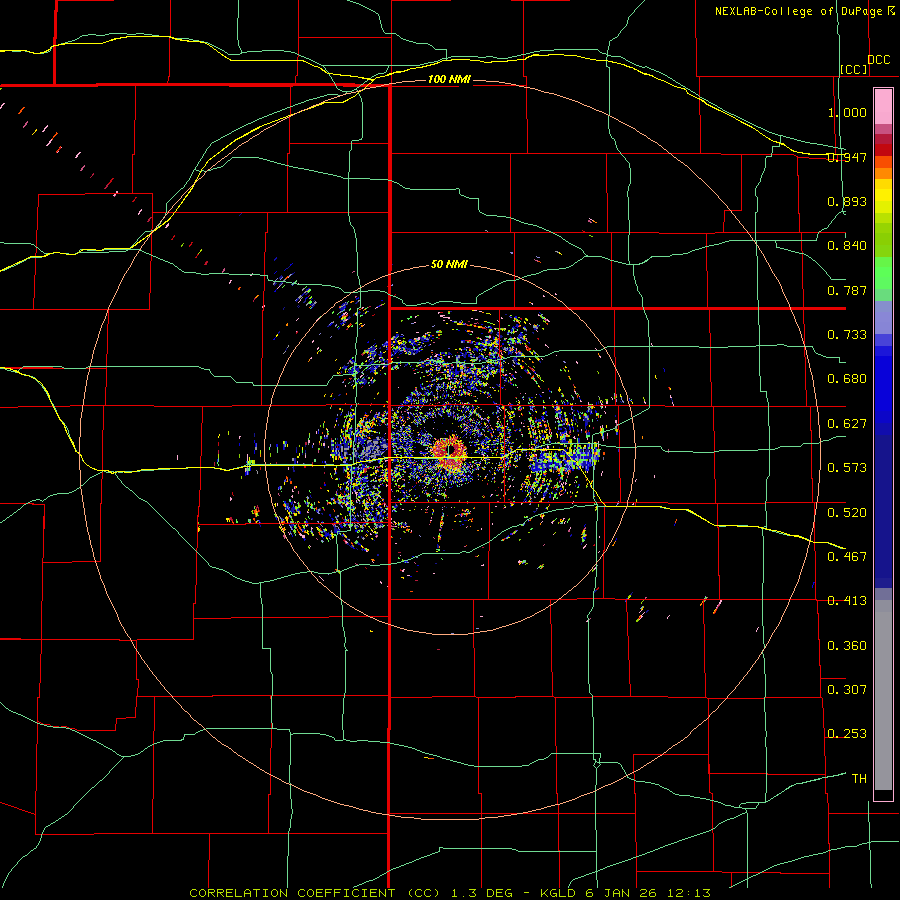
Task: Click the 0.787 legend value
Action: tap(847, 290)
